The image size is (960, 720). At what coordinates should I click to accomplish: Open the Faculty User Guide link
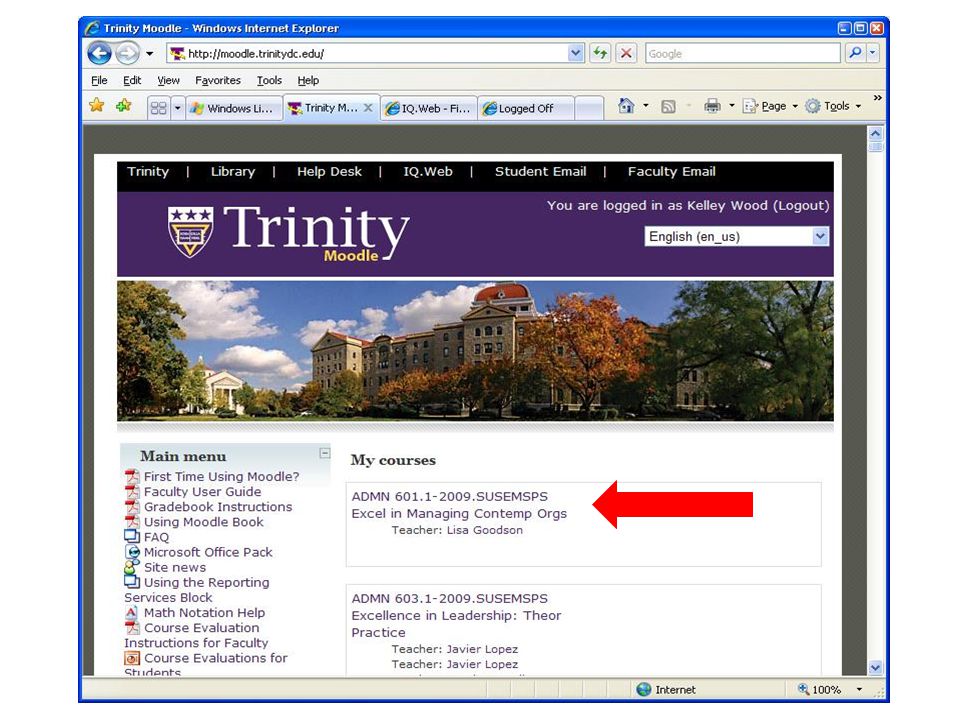point(202,492)
